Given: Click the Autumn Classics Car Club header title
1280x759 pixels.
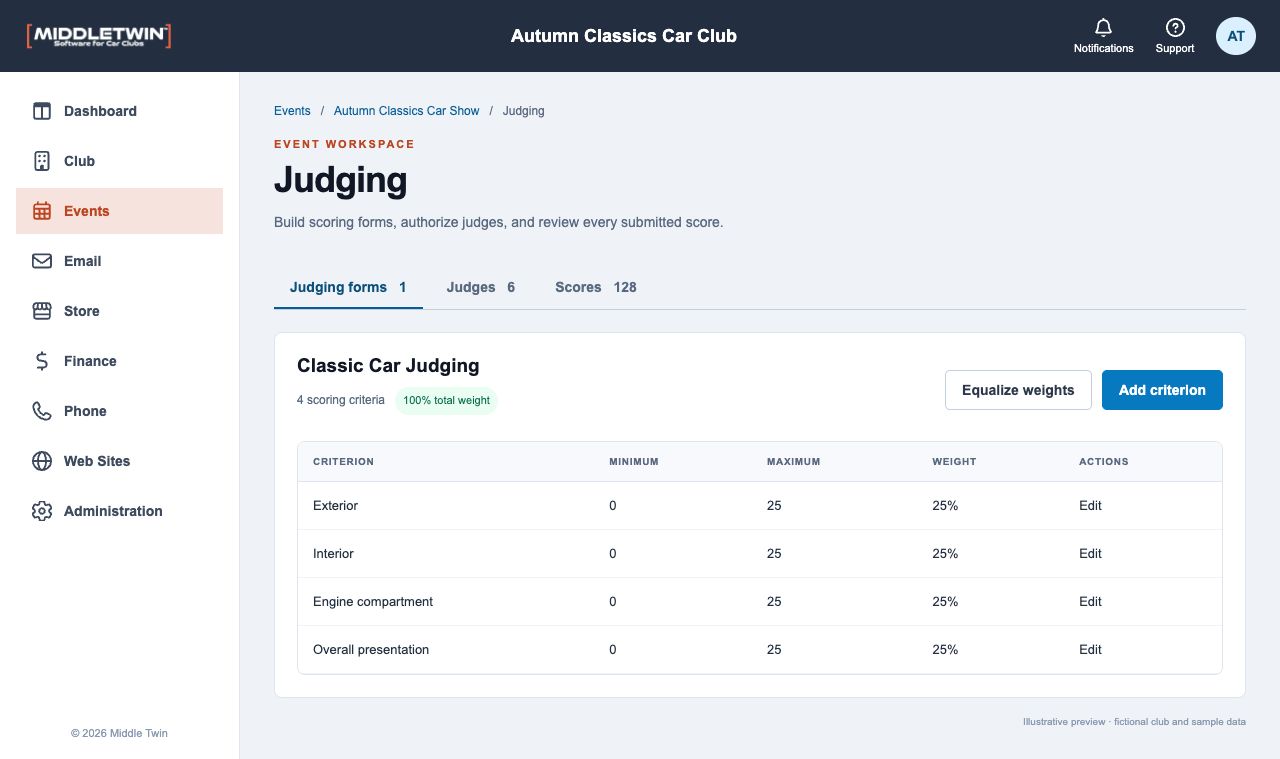Looking at the screenshot, I should [624, 36].
